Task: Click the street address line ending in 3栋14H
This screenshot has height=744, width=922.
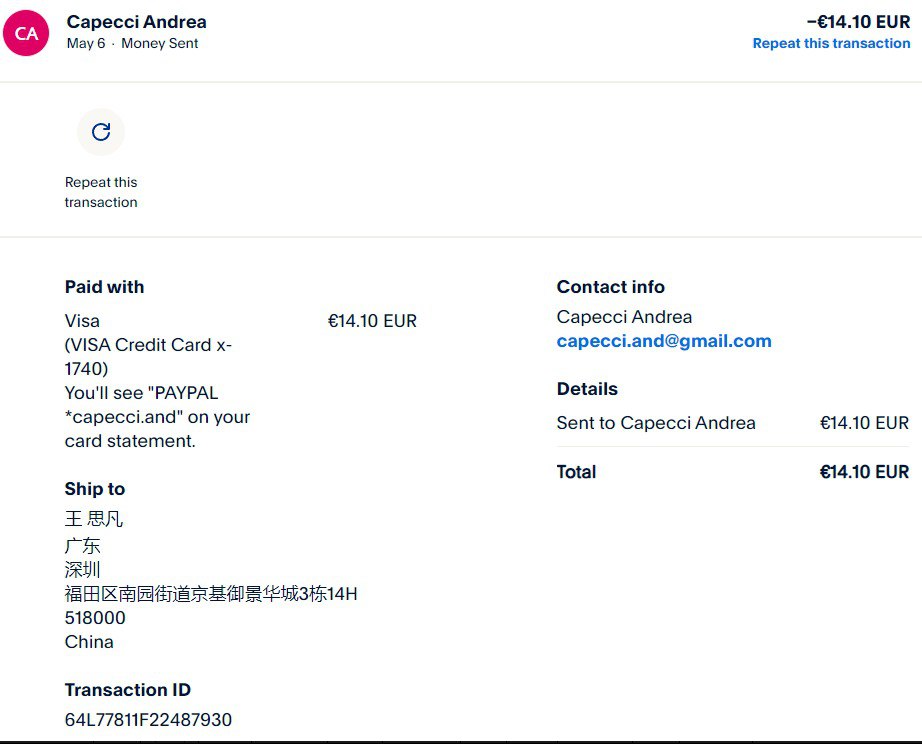Action: 211,594
